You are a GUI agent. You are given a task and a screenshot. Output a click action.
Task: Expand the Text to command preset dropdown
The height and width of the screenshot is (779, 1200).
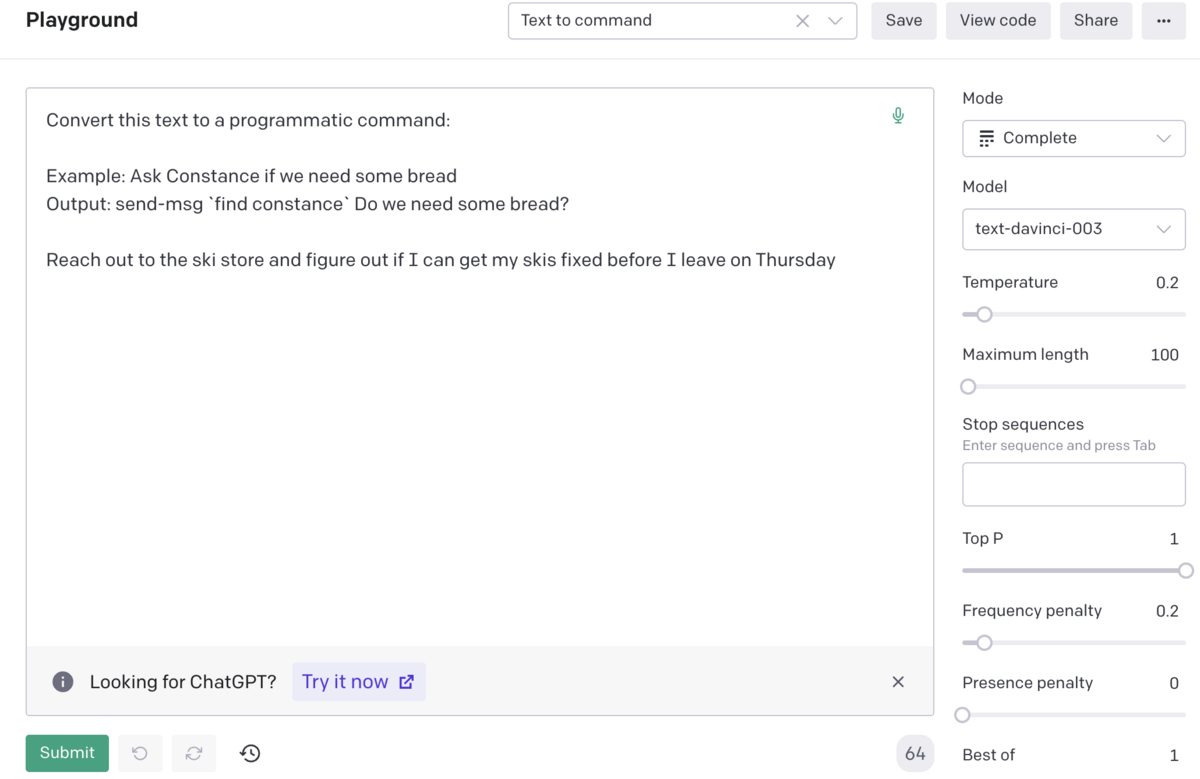835,21
